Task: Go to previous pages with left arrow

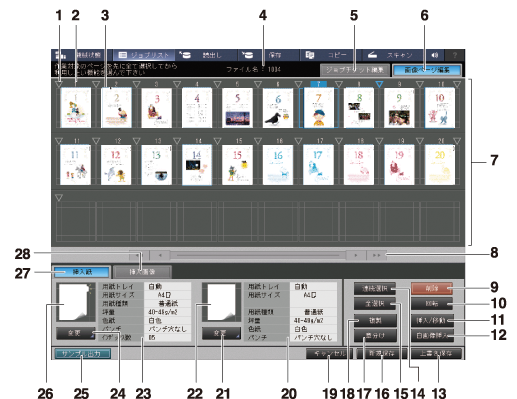Action: 160,255
